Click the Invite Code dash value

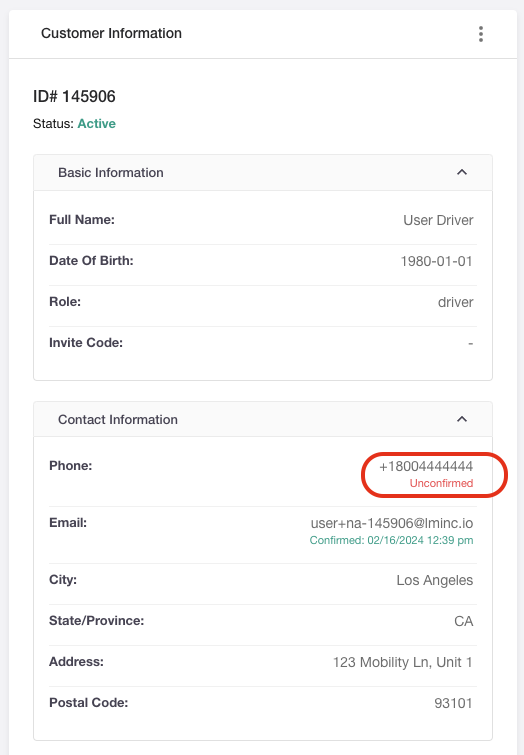pyautogui.click(x=471, y=343)
